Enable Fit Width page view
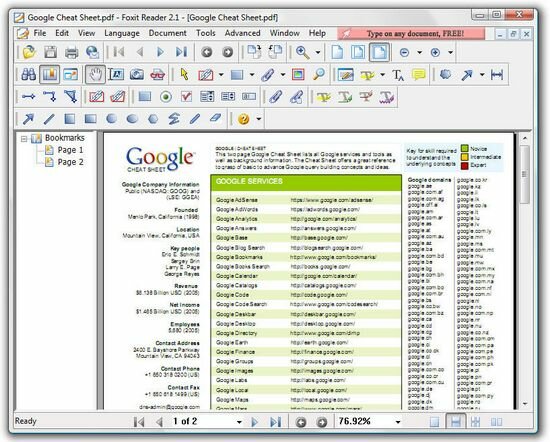 point(379,52)
